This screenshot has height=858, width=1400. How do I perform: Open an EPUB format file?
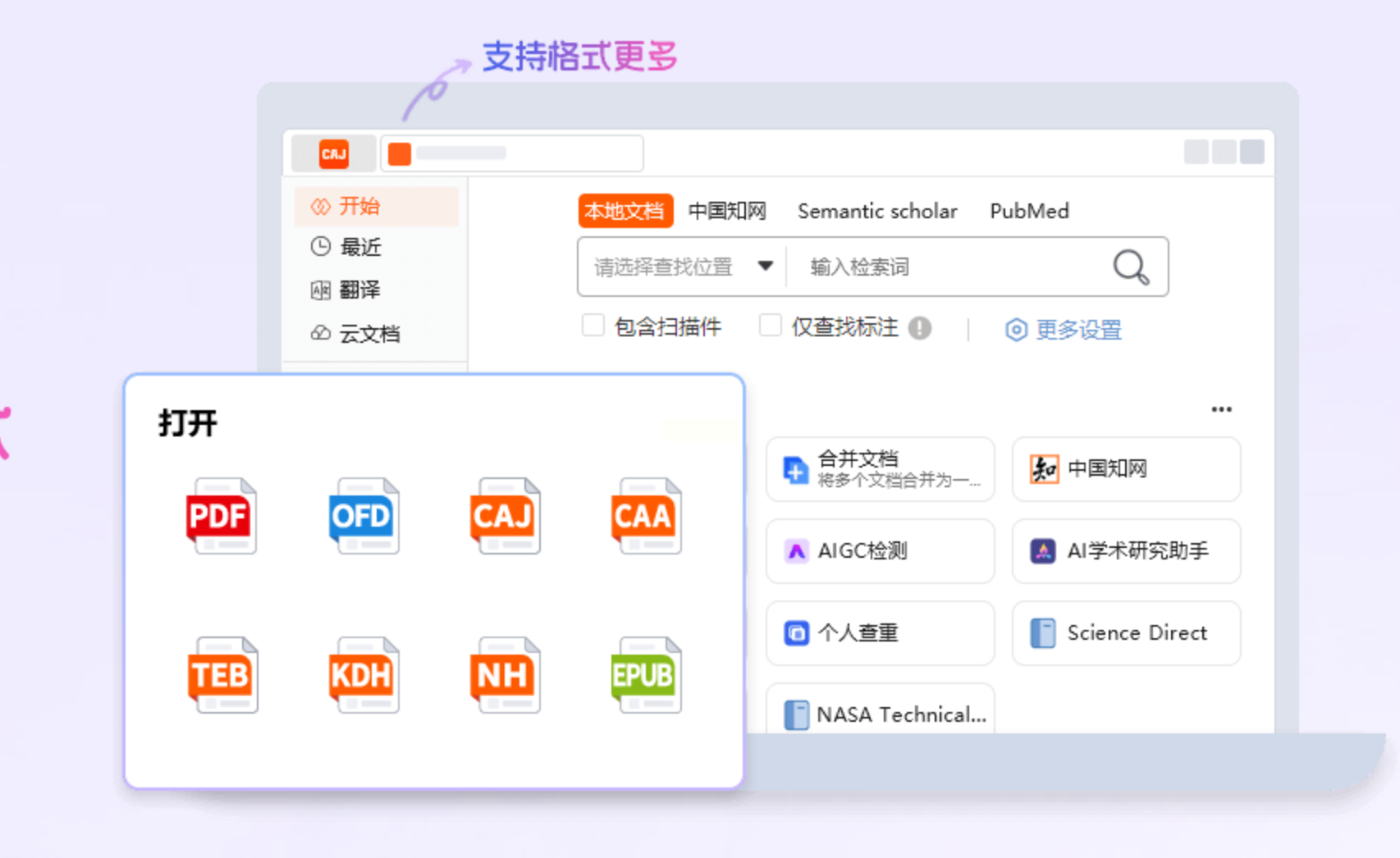point(647,675)
